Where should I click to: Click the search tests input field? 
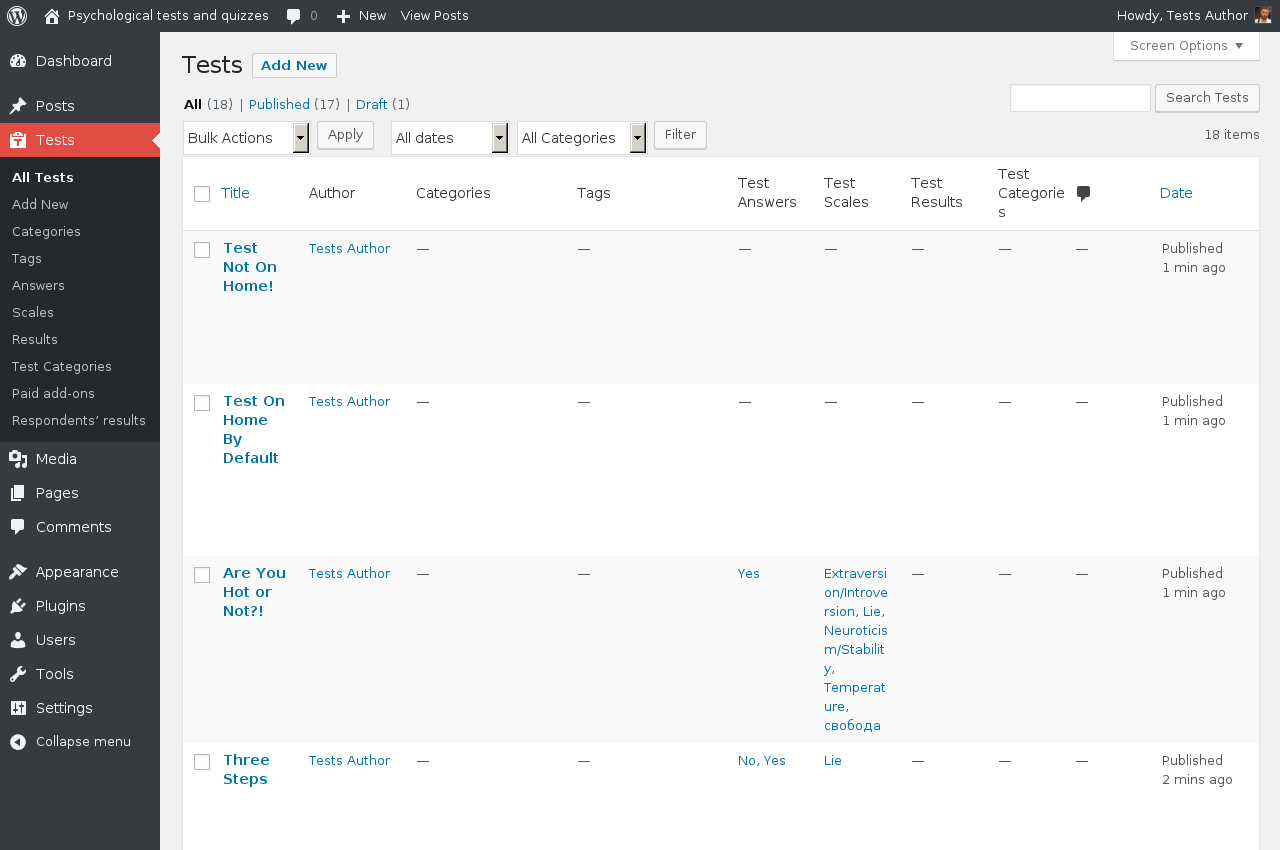(1080, 98)
